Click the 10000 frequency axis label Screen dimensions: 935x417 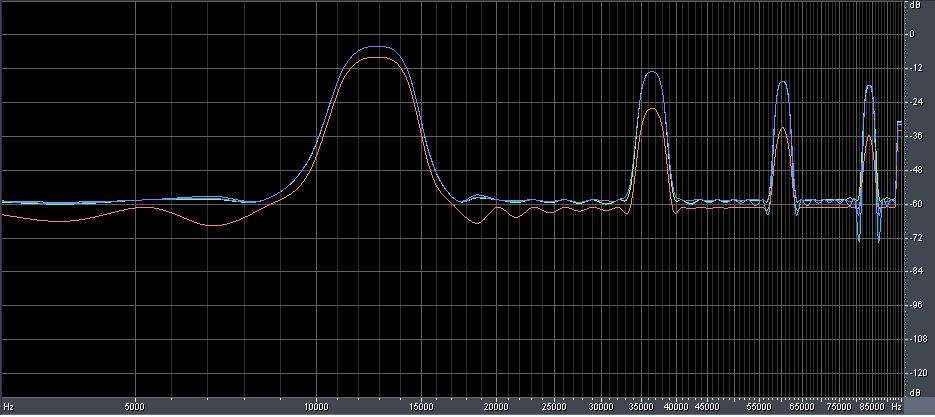(x=315, y=406)
